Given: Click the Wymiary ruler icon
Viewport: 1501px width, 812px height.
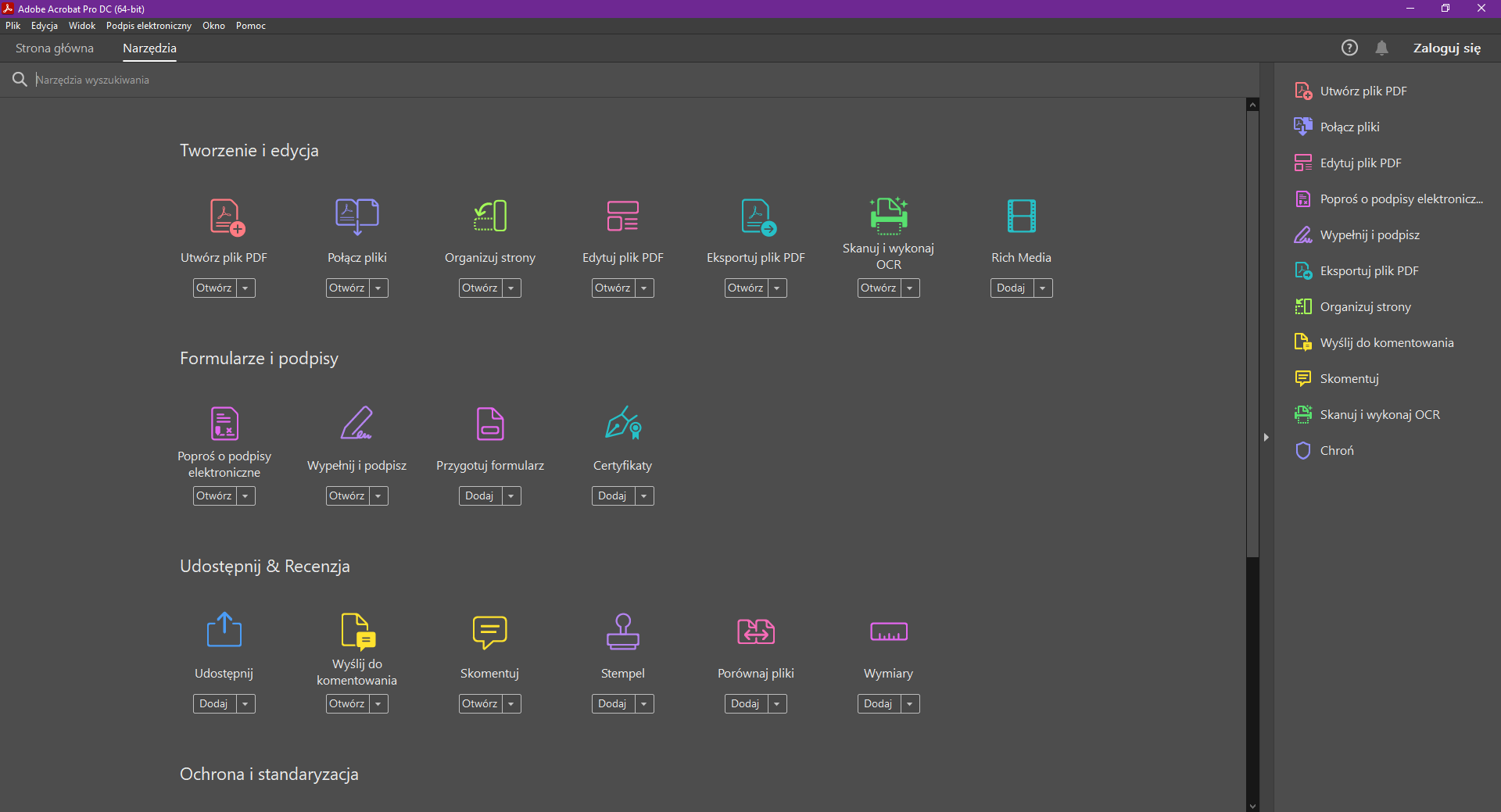Looking at the screenshot, I should tap(889, 631).
